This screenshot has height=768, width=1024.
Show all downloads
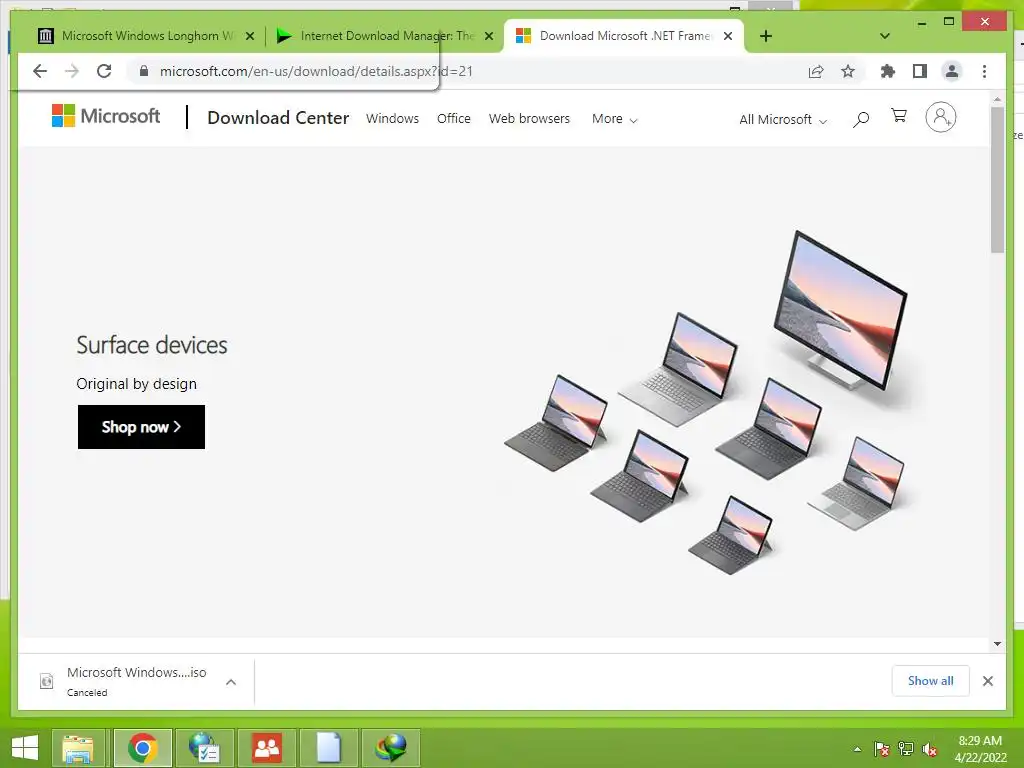click(931, 680)
